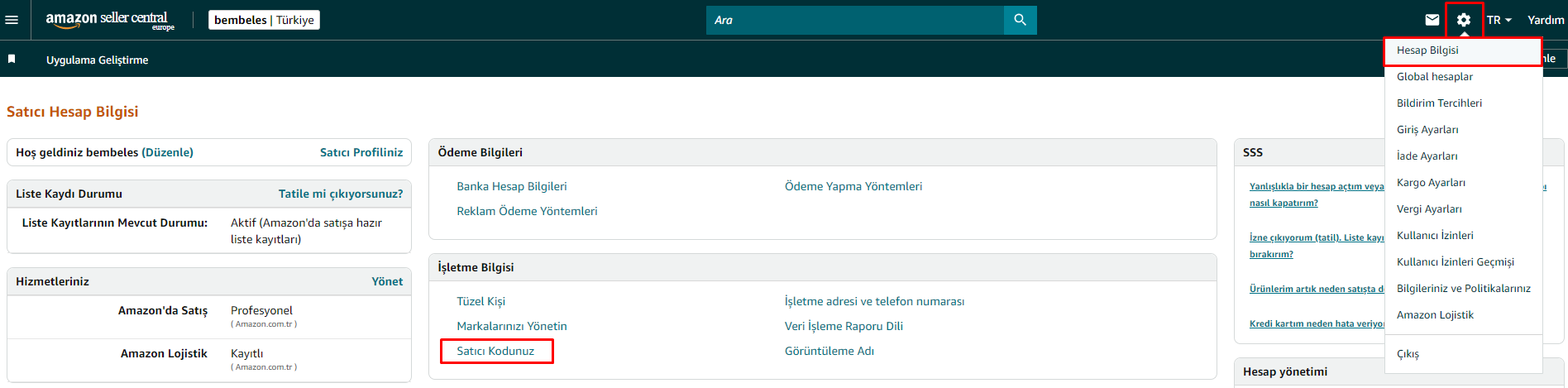Choose Kargo Ayarları in the menu

tap(1431, 183)
